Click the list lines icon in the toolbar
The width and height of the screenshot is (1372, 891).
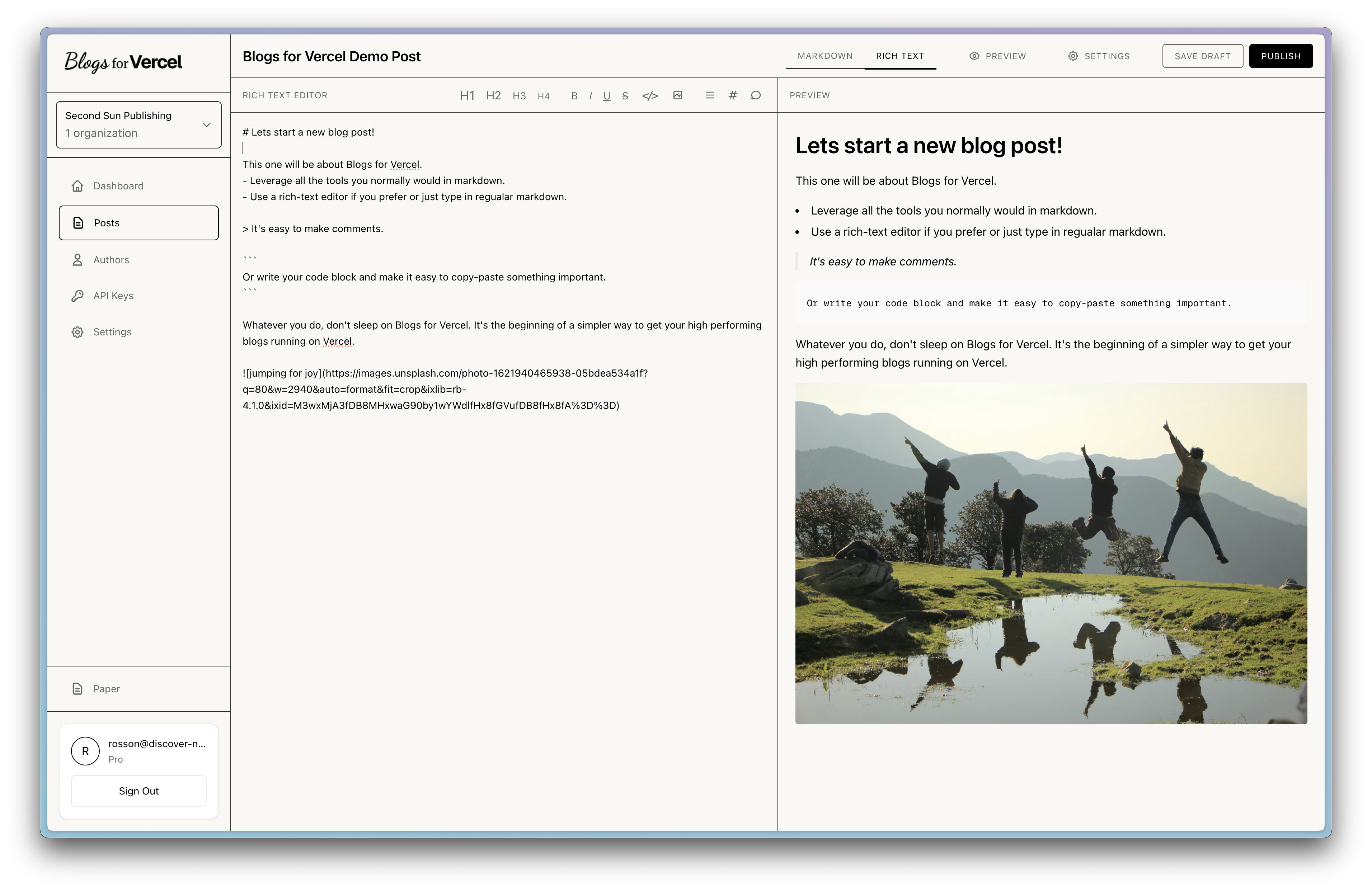tap(709, 95)
